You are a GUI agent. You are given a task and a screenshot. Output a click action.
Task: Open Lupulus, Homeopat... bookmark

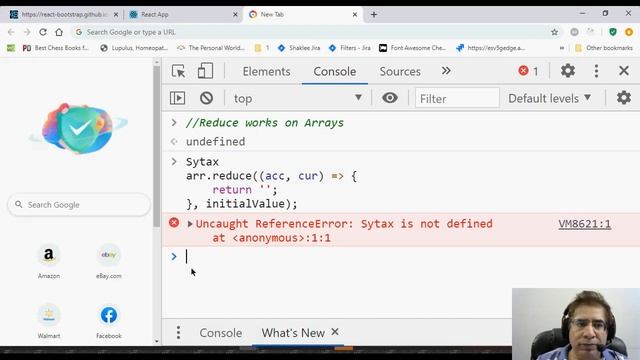pos(134,48)
